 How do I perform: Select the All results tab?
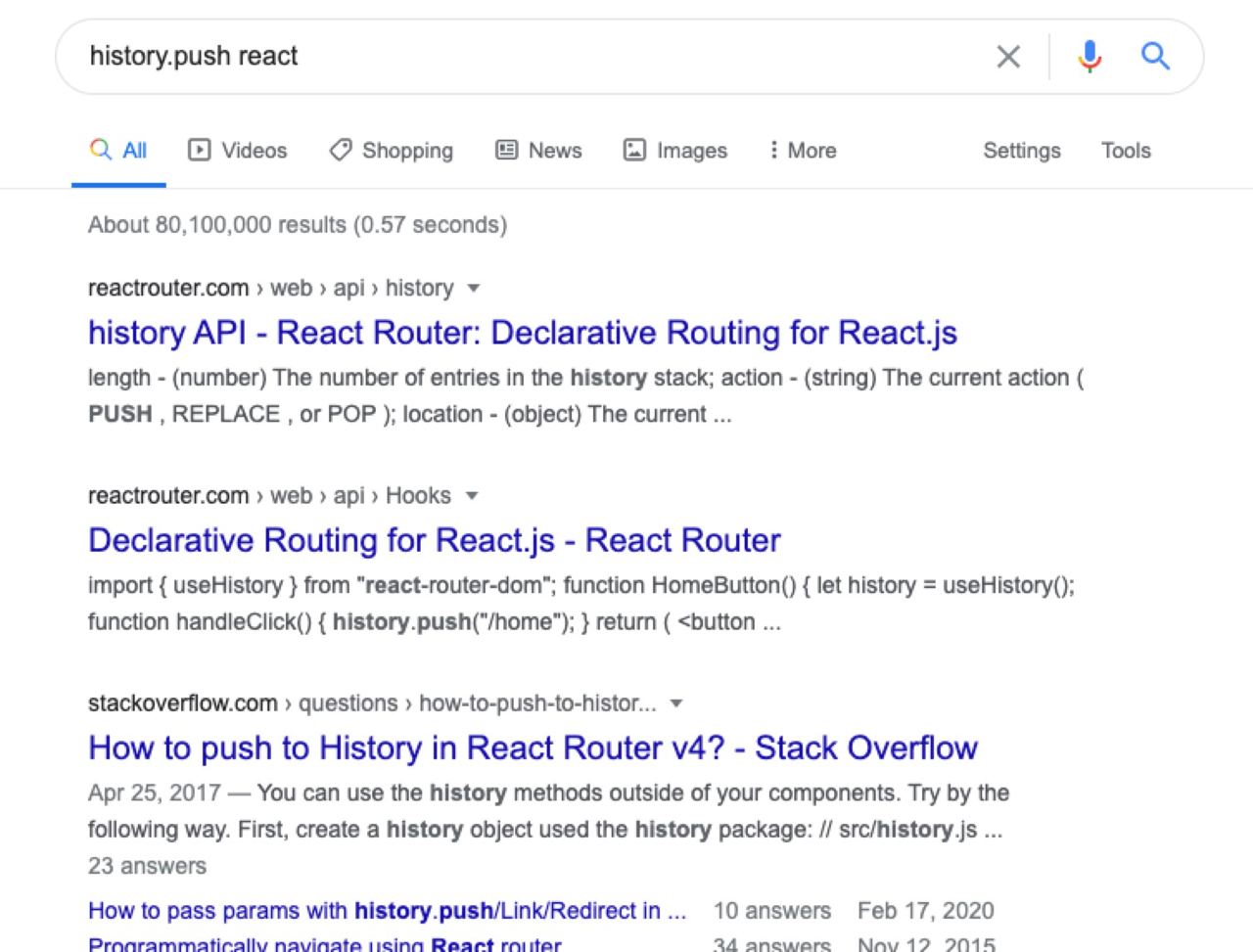coord(118,151)
